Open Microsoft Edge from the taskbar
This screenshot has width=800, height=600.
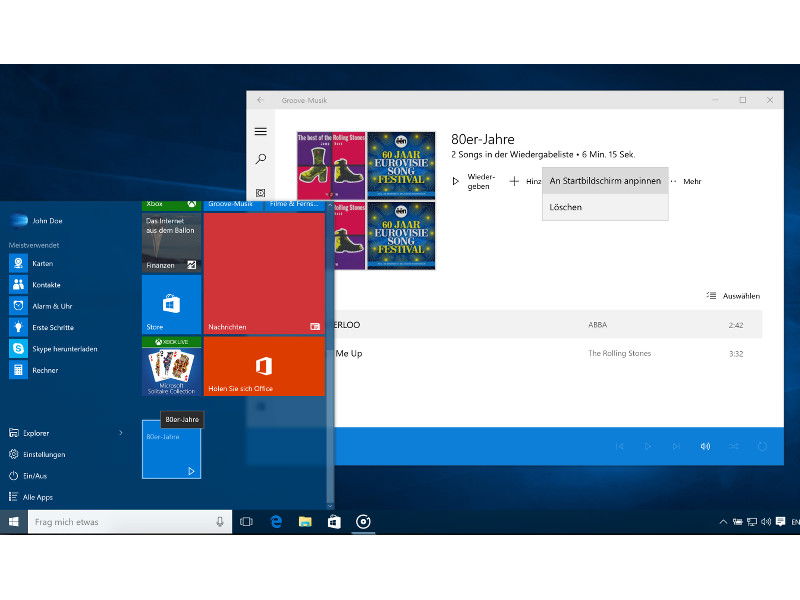276,521
